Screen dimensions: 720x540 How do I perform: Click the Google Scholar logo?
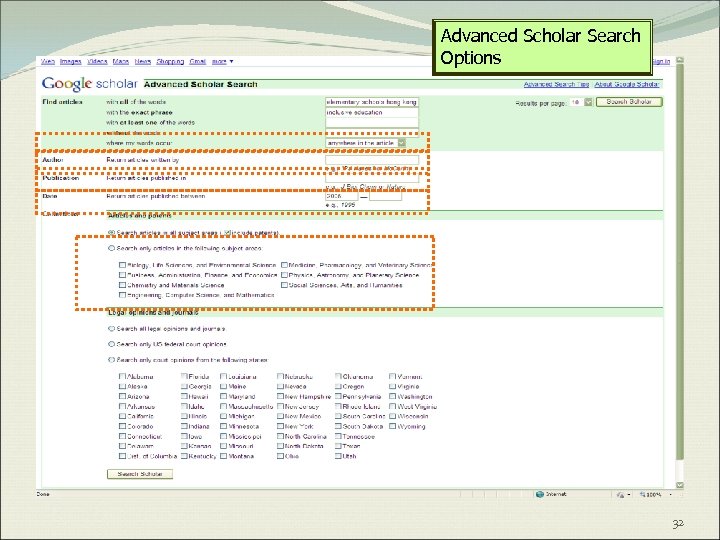point(90,84)
